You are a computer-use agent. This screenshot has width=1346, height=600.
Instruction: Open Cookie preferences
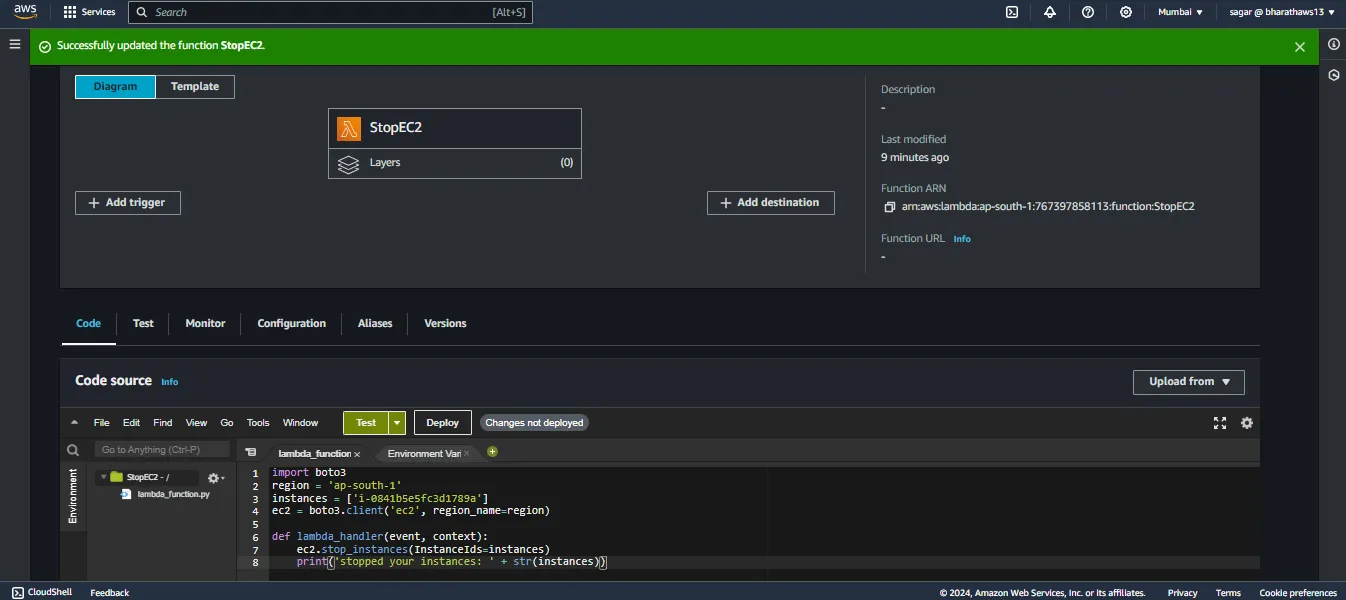coord(1298,593)
